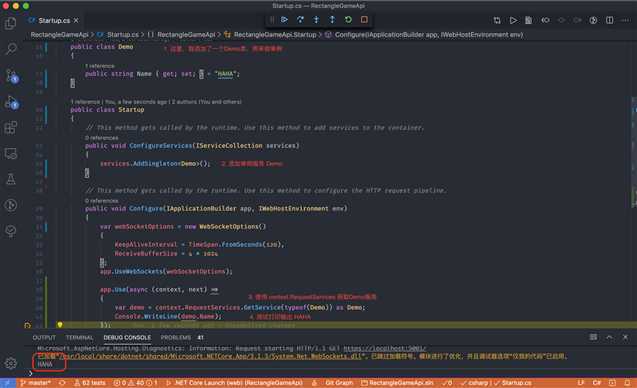Open the Explorer view in activity bar
This screenshot has width=637, height=388.
11,23
